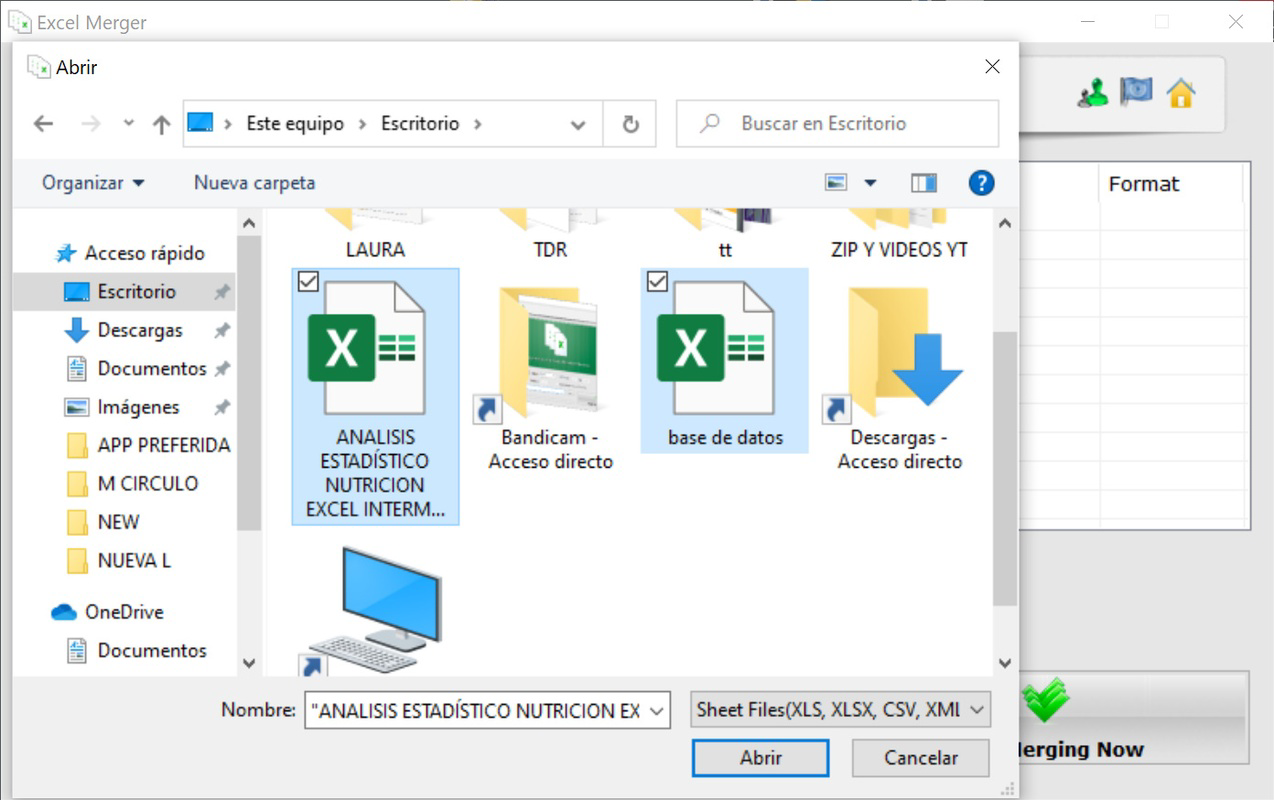The height and width of the screenshot is (800, 1274).
Task: Open the Organizar menu
Action: tap(93, 183)
